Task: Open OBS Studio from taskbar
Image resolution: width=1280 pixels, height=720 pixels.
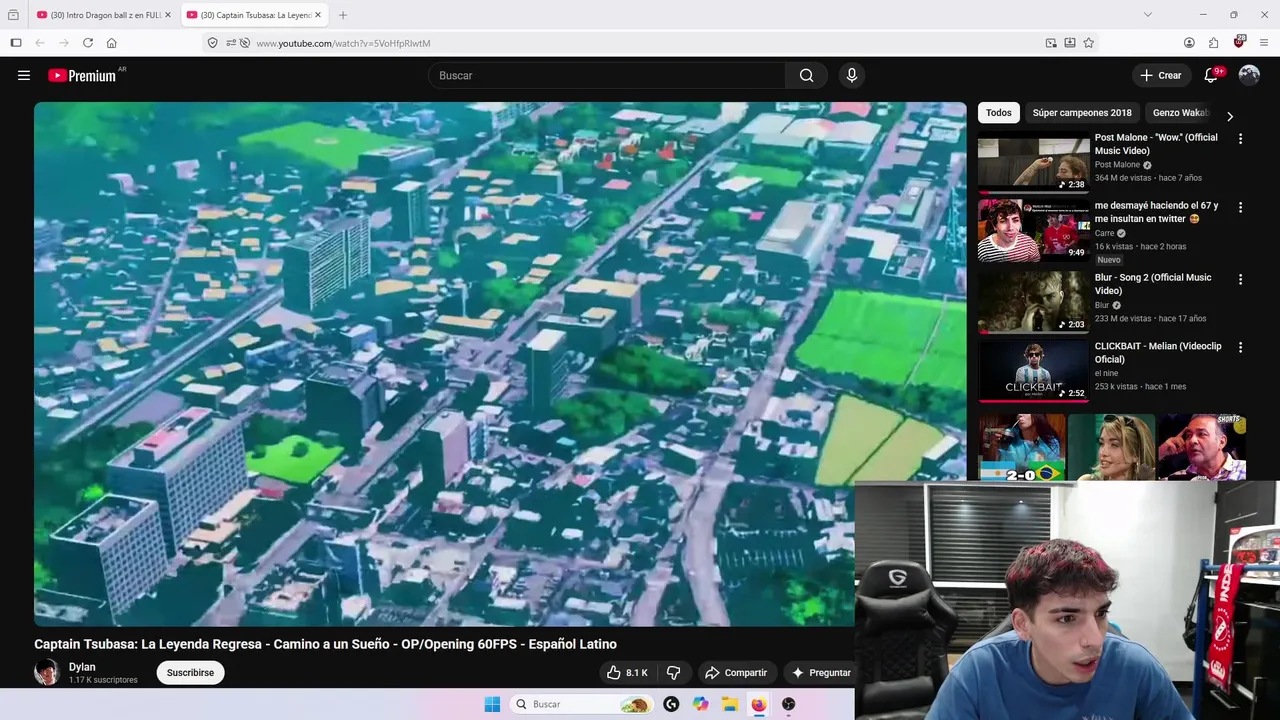Action: click(x=788, y=704)
